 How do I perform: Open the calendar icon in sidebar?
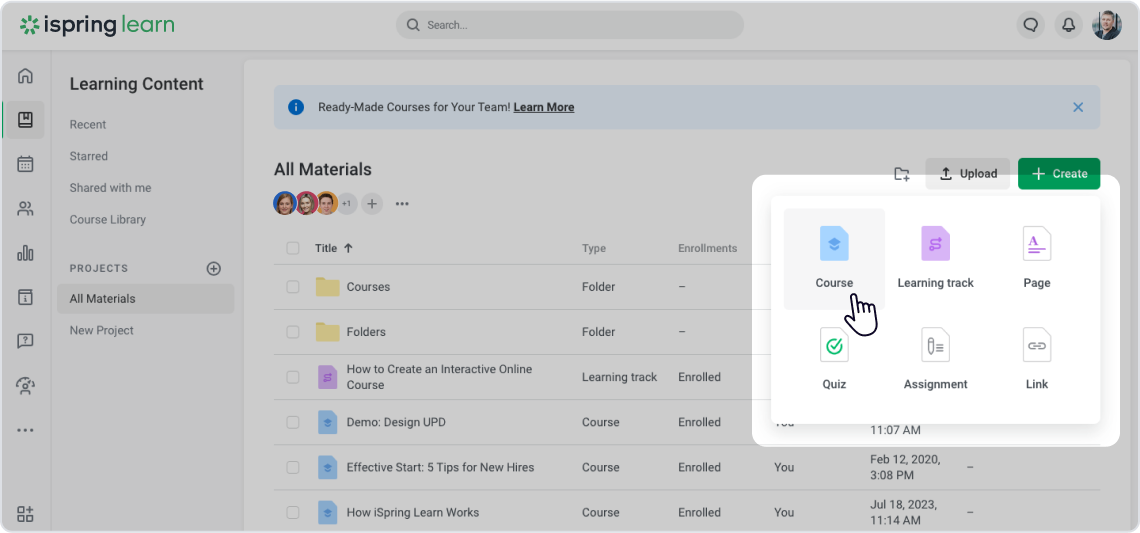coord(25,164)
